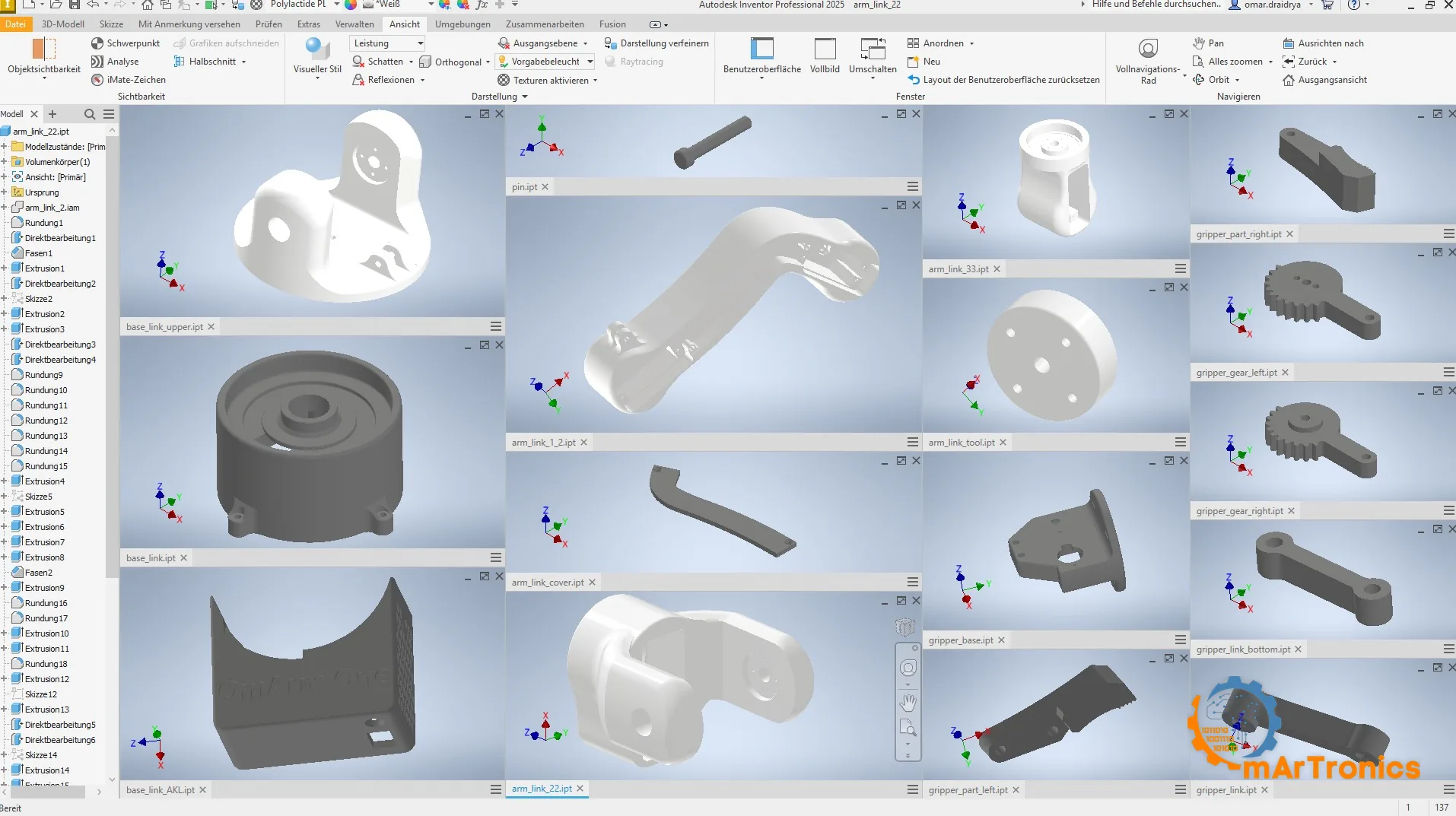This screenshot has width=1456, height=816.
Task: Open Anordnen window arrangement
Action: [x=940, y=43]
